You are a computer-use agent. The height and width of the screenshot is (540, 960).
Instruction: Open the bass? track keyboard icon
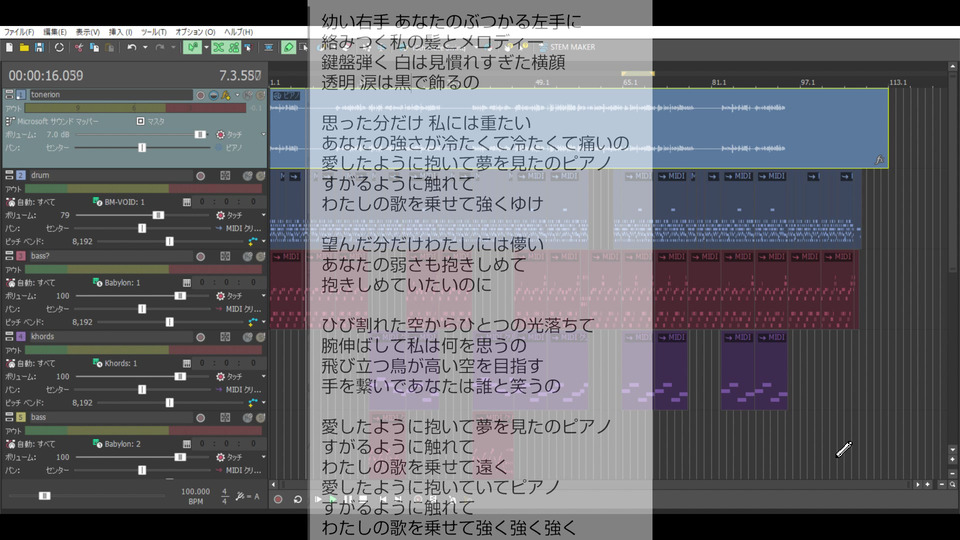pos(187,282)
